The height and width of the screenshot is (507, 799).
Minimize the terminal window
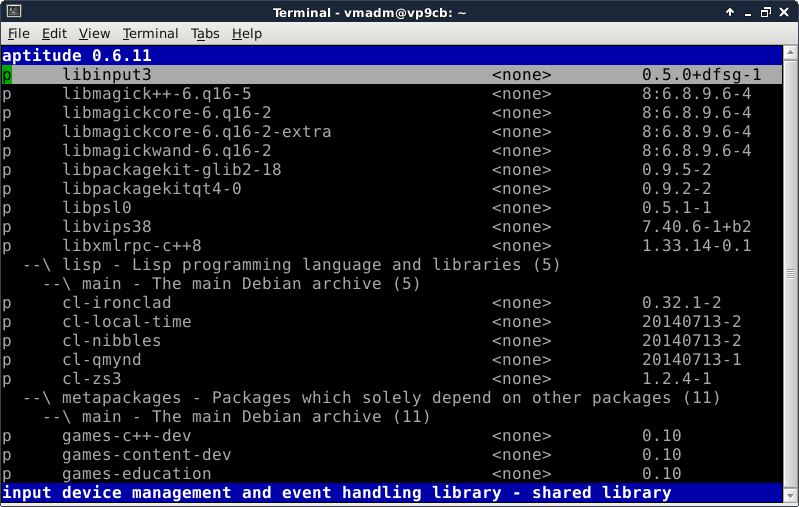tap(746, 11)
